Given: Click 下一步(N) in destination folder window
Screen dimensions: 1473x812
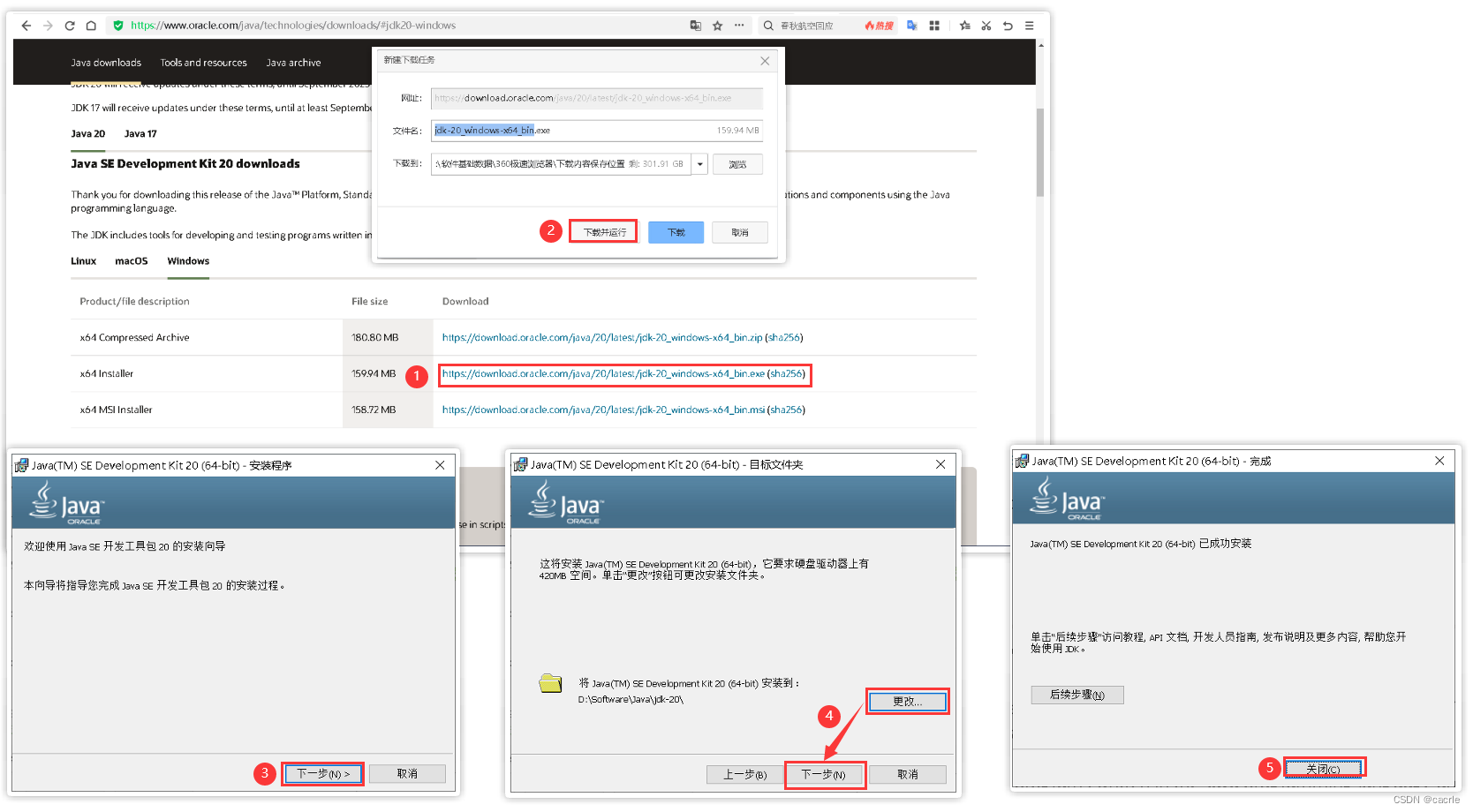Looking at the screenshot, I should tap(823, 775).
